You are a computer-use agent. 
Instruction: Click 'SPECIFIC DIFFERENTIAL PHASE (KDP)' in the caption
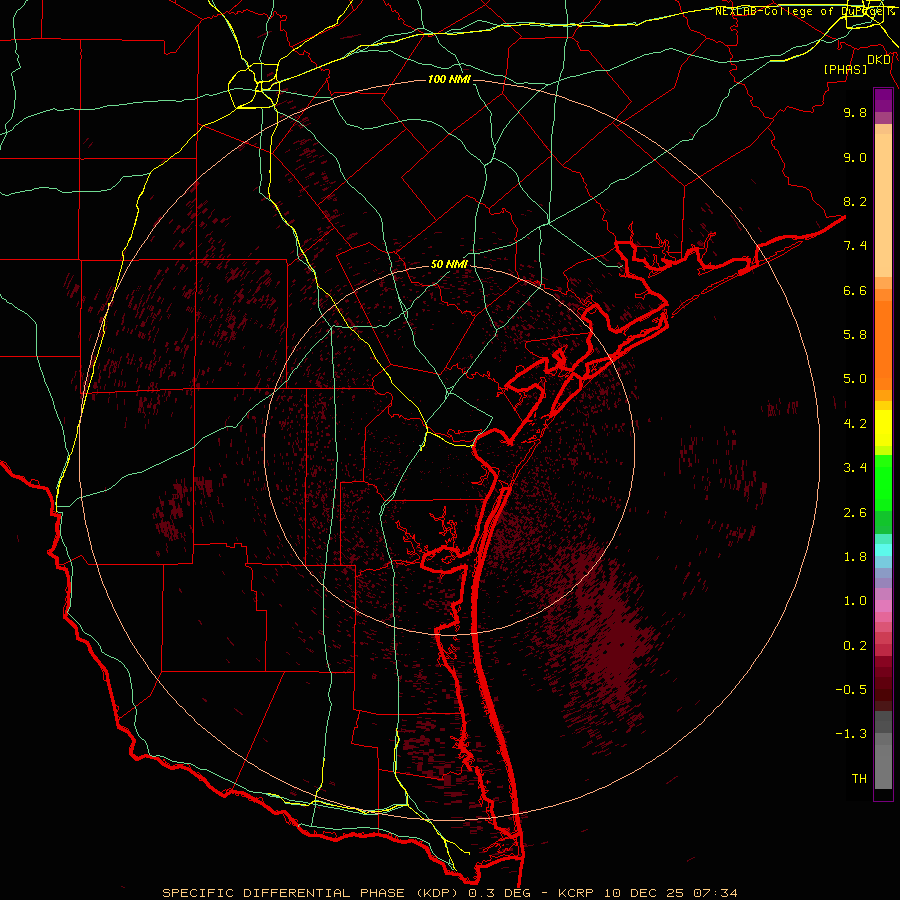point(312,893)
